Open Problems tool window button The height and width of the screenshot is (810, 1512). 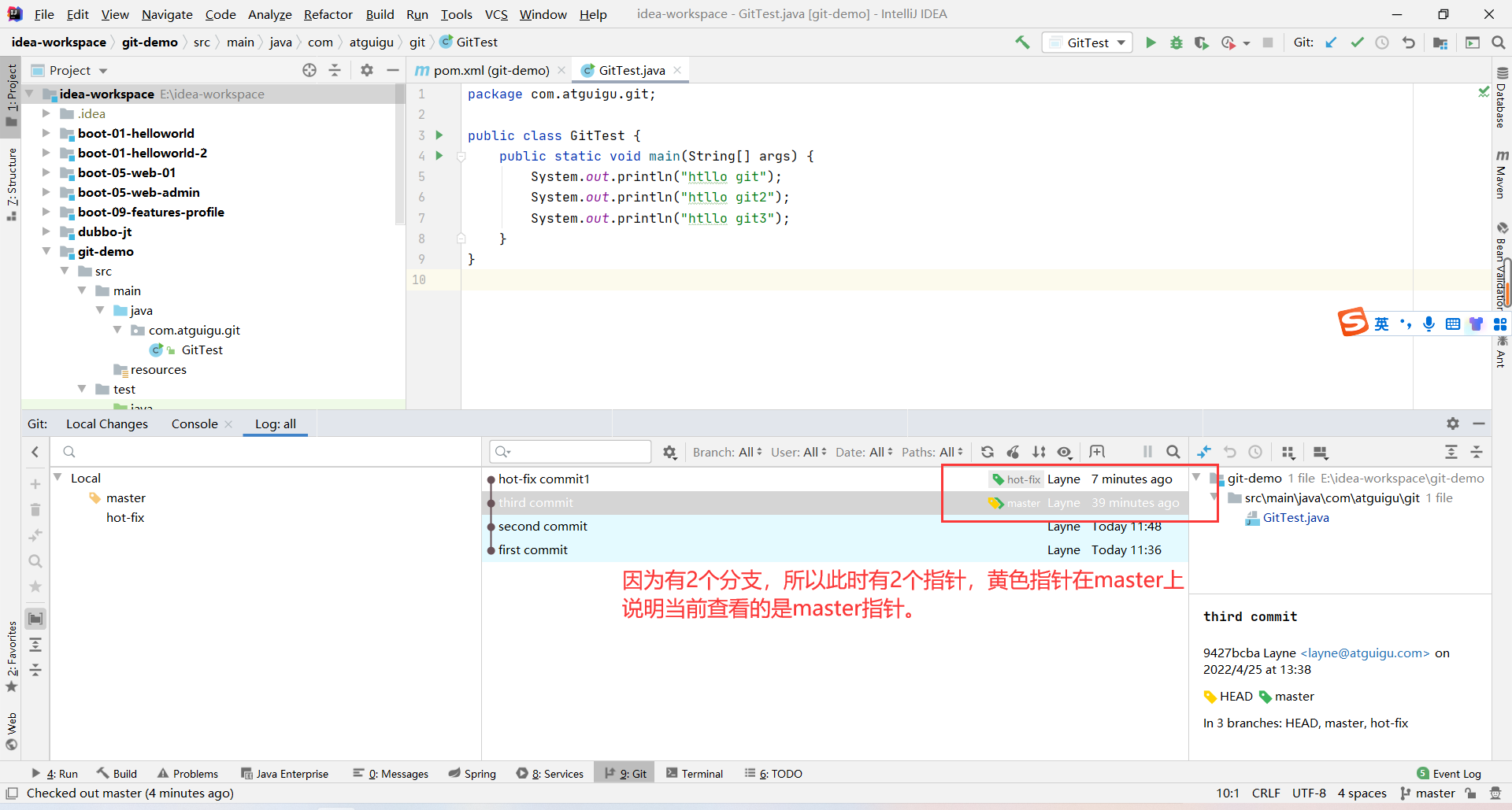187,774
